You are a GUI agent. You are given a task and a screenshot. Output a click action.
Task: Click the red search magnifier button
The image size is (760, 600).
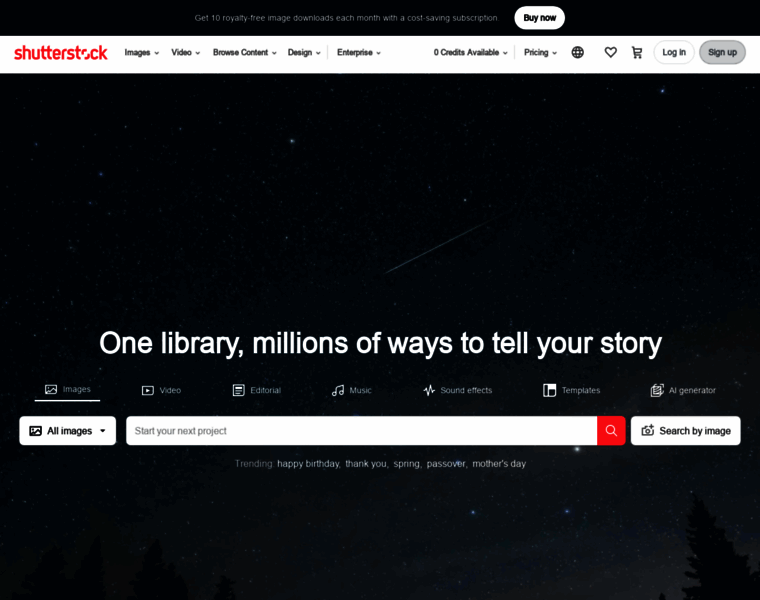tap(611, 430)
